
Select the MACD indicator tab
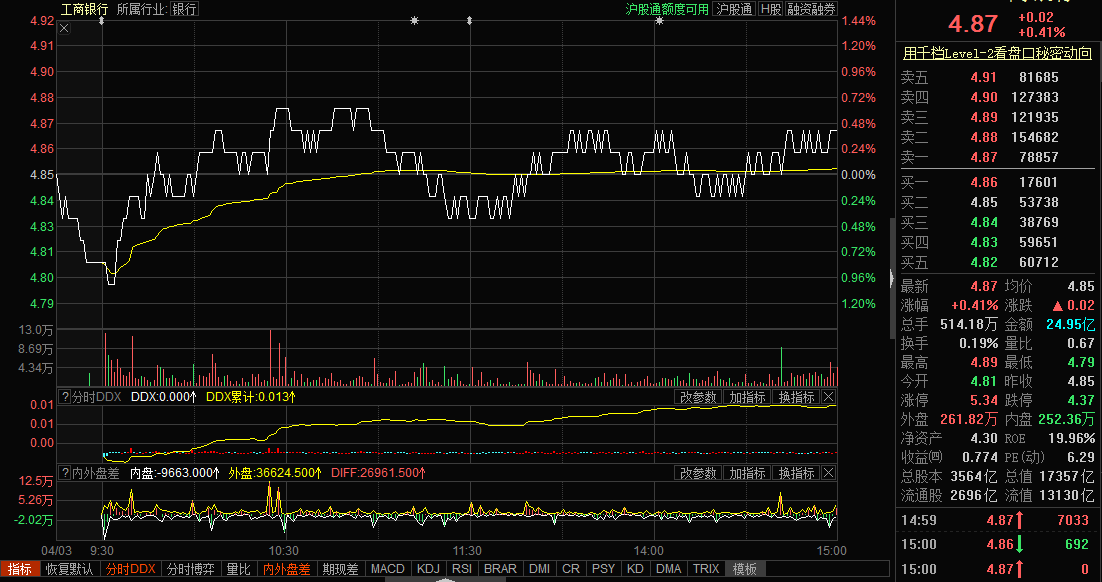388,569
